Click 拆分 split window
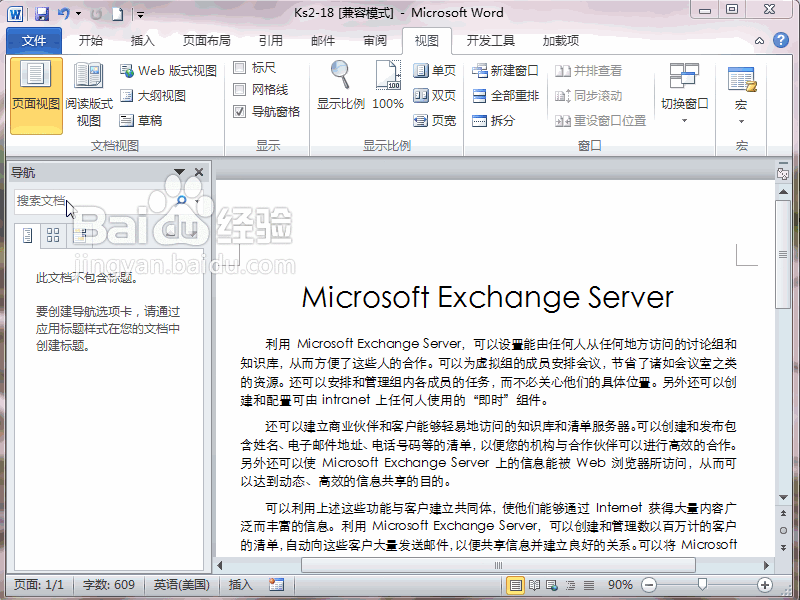 (493, 120)
